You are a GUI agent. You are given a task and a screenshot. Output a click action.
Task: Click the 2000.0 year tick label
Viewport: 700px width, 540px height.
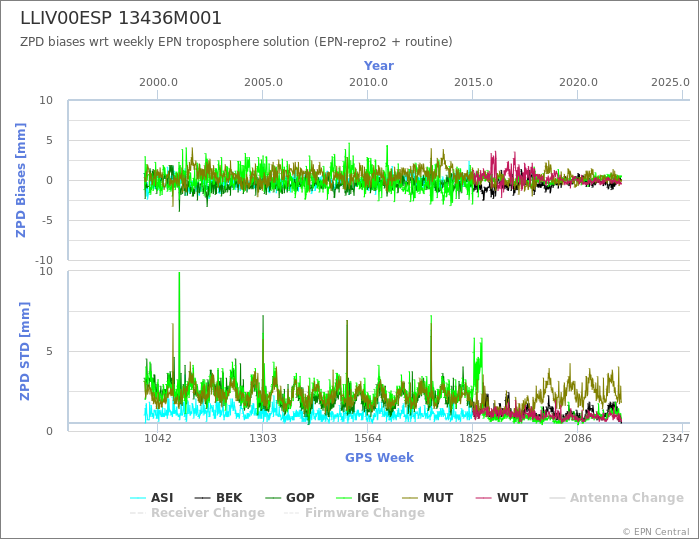[x=158, y=83]
